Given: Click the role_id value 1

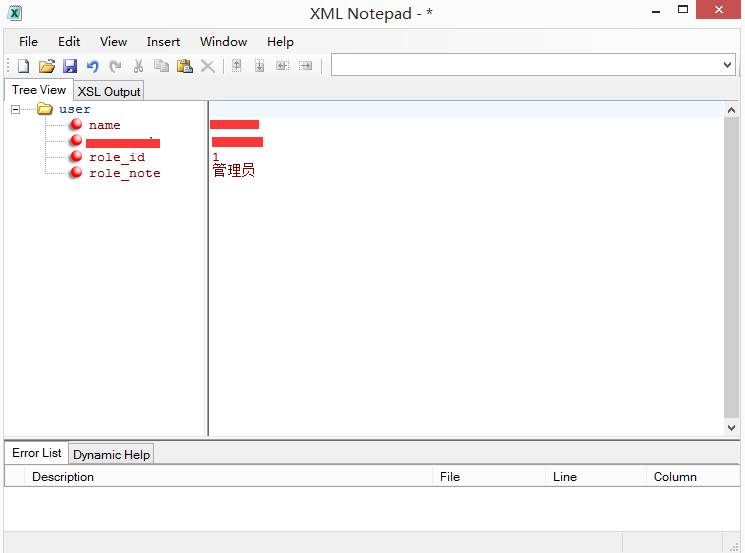Looking at the screenshot, I should click(216, 157).
